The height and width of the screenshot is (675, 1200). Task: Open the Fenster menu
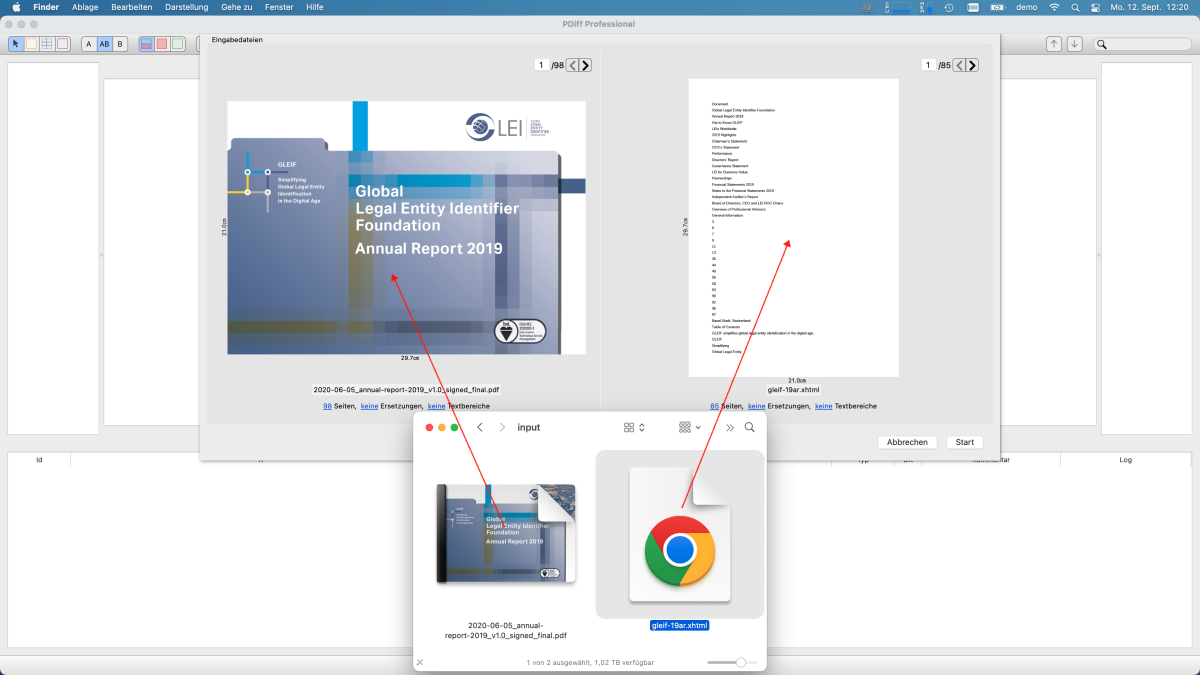point(279,7)
